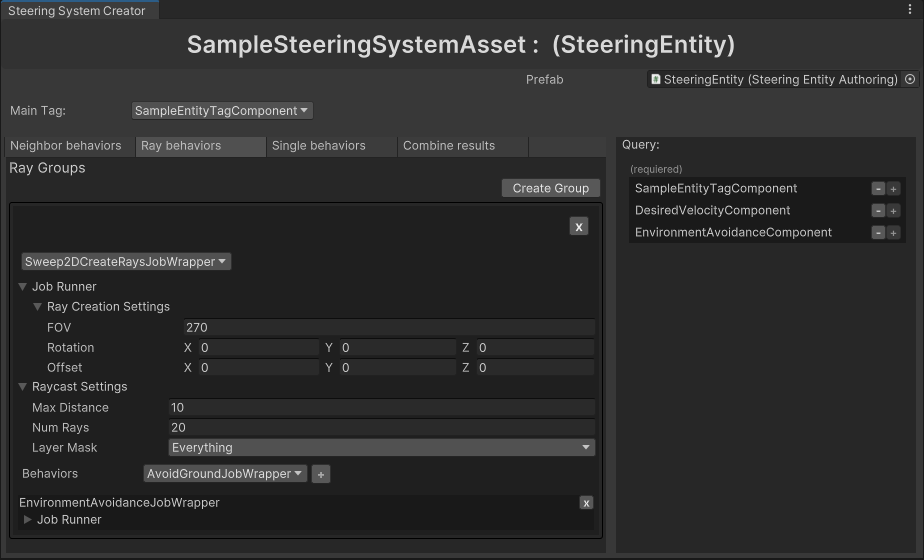Image resolution: width=924 pixels, height=560 pixels.
Task: Click the Prefab SteeringEntity object field
Action: pyautogui.click(x=773, y=79)
